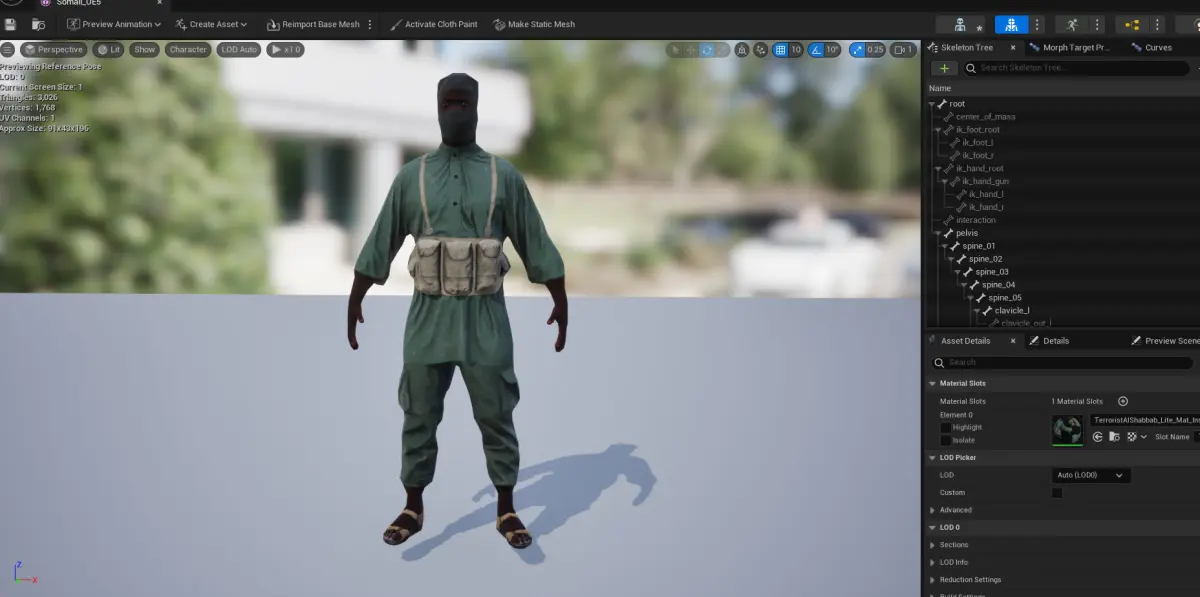Choose the Scale gizmo icon

tap(722, 49)
